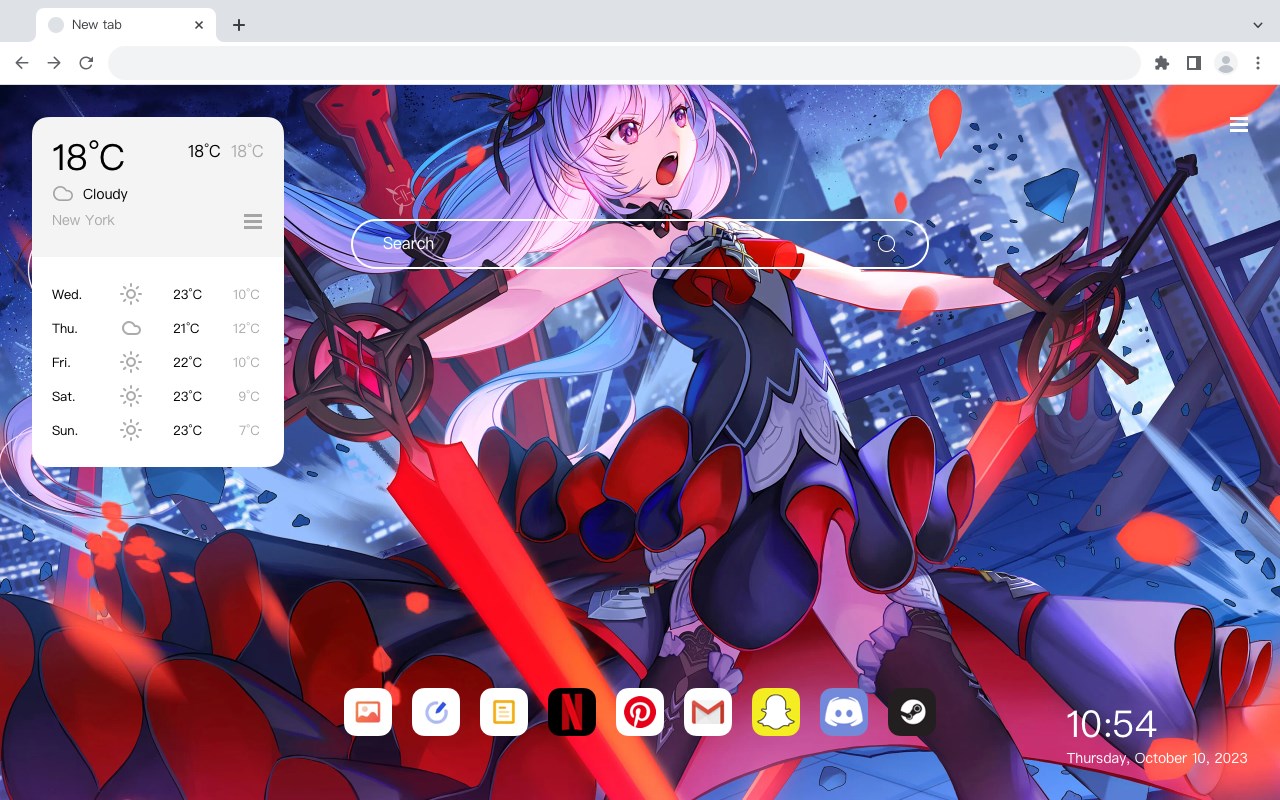
Task: Click the cloudy weather icon beside Cloudy
Action: (63, 194)
